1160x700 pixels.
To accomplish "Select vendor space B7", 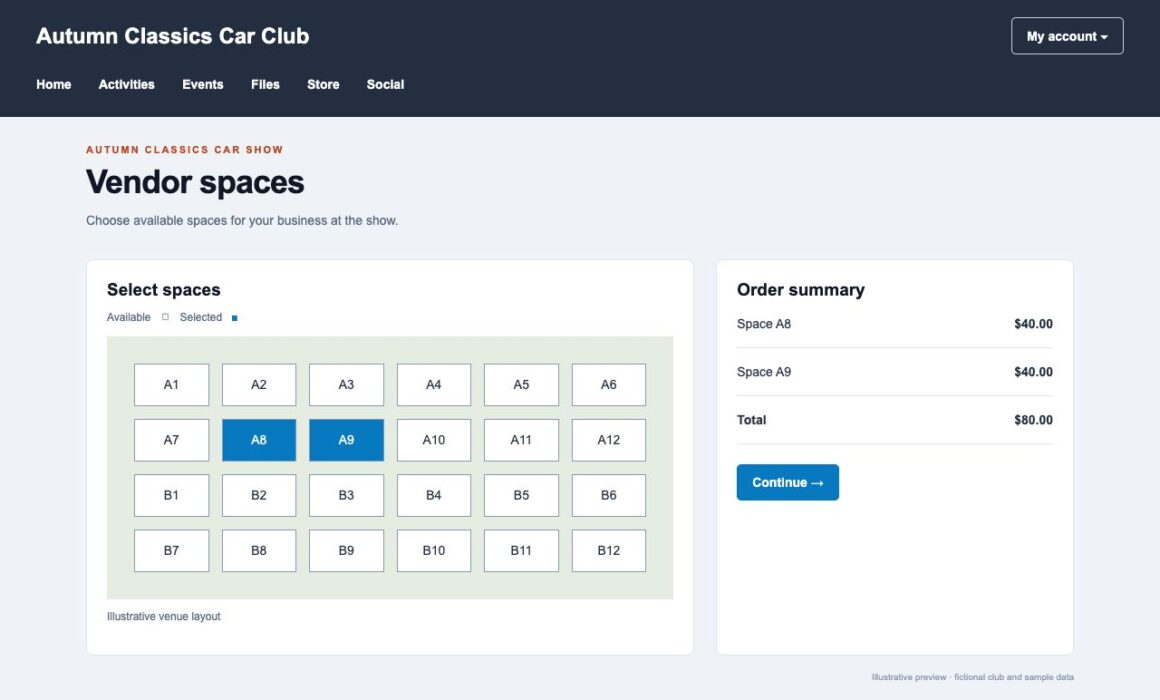I will click(x=172, y=551).
